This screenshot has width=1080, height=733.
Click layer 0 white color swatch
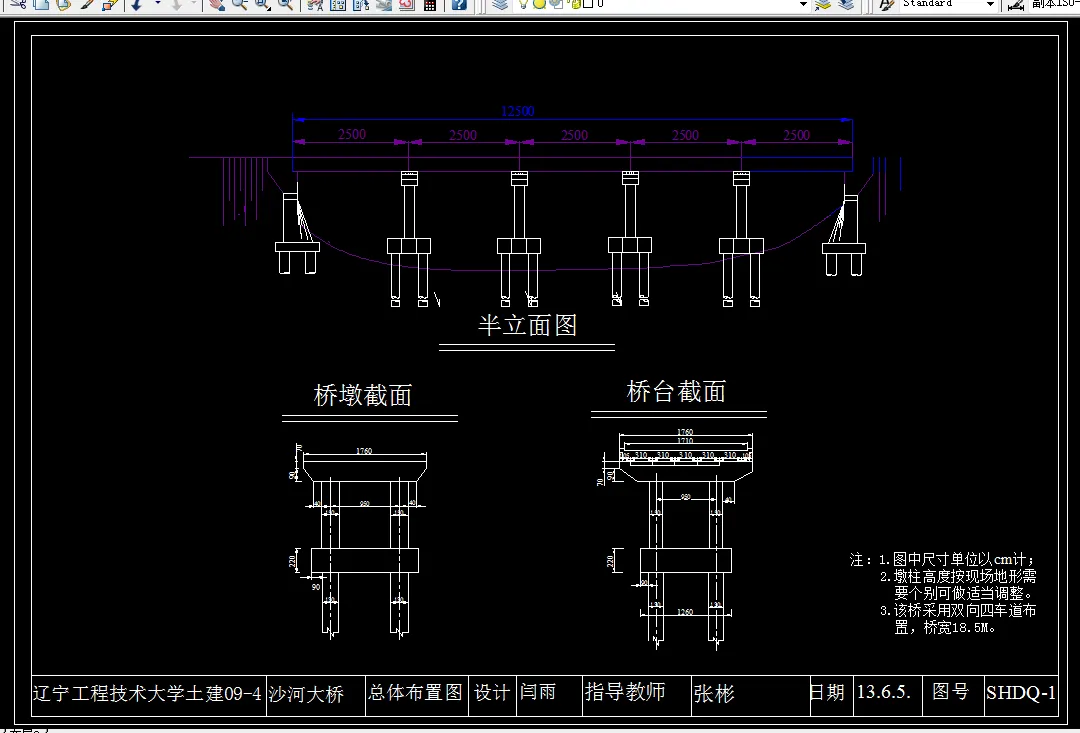click(588, 4)
